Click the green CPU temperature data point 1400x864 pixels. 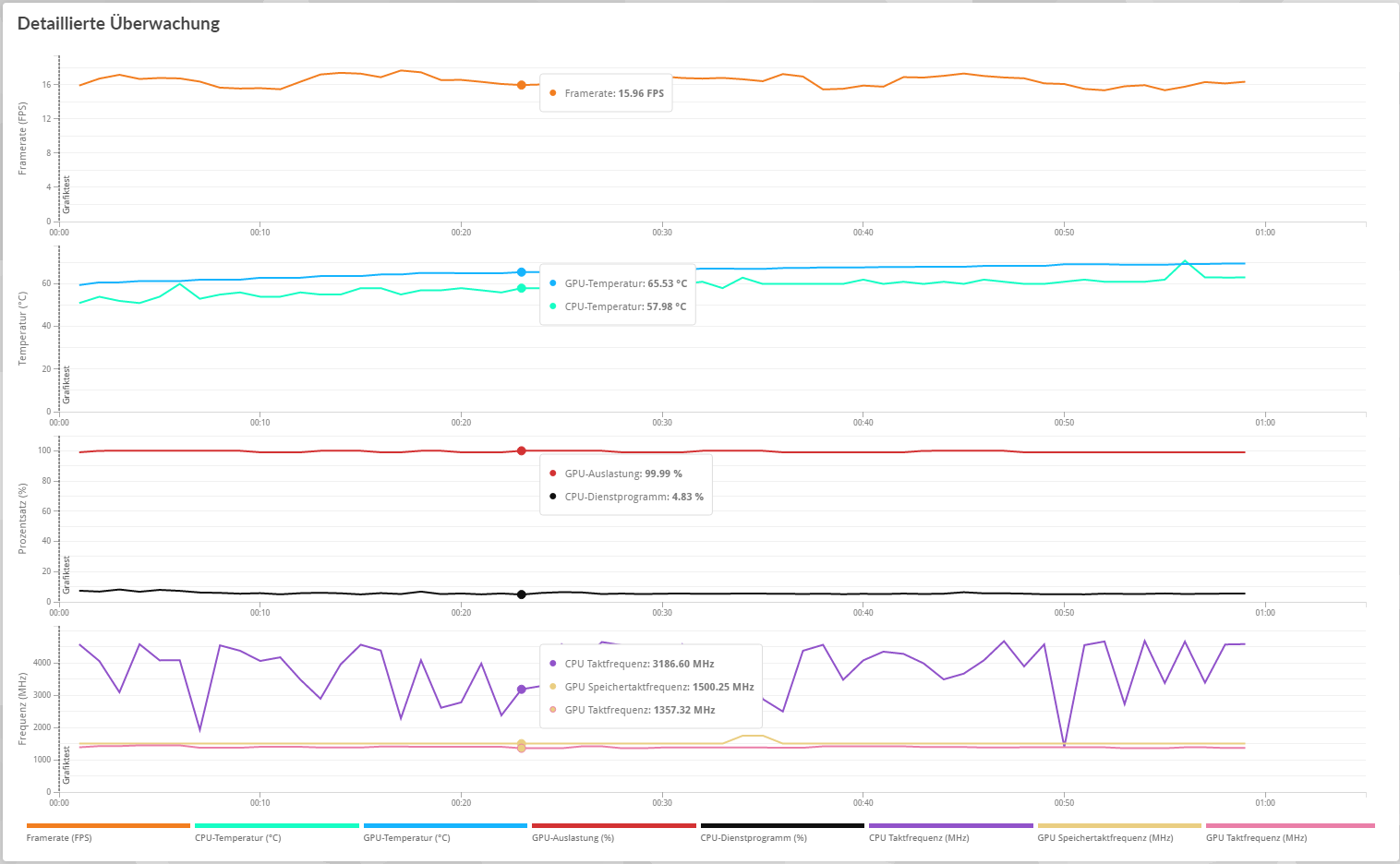pos(521,288)
